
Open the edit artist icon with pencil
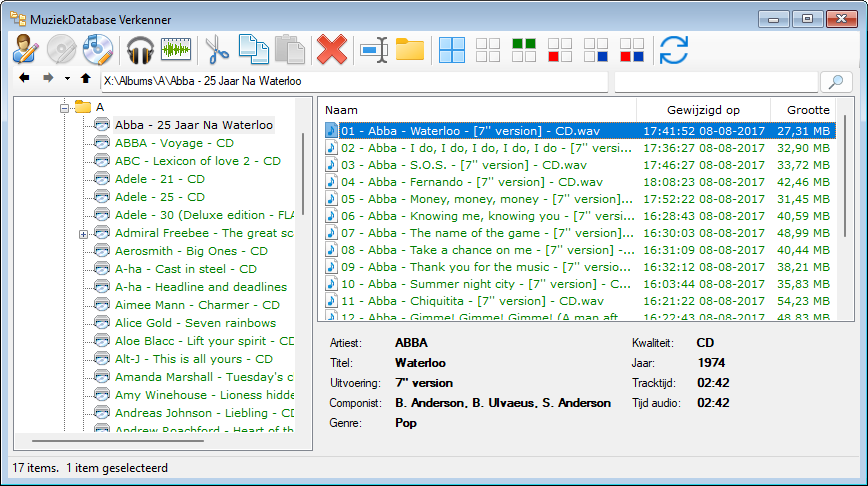coord(25,50)
